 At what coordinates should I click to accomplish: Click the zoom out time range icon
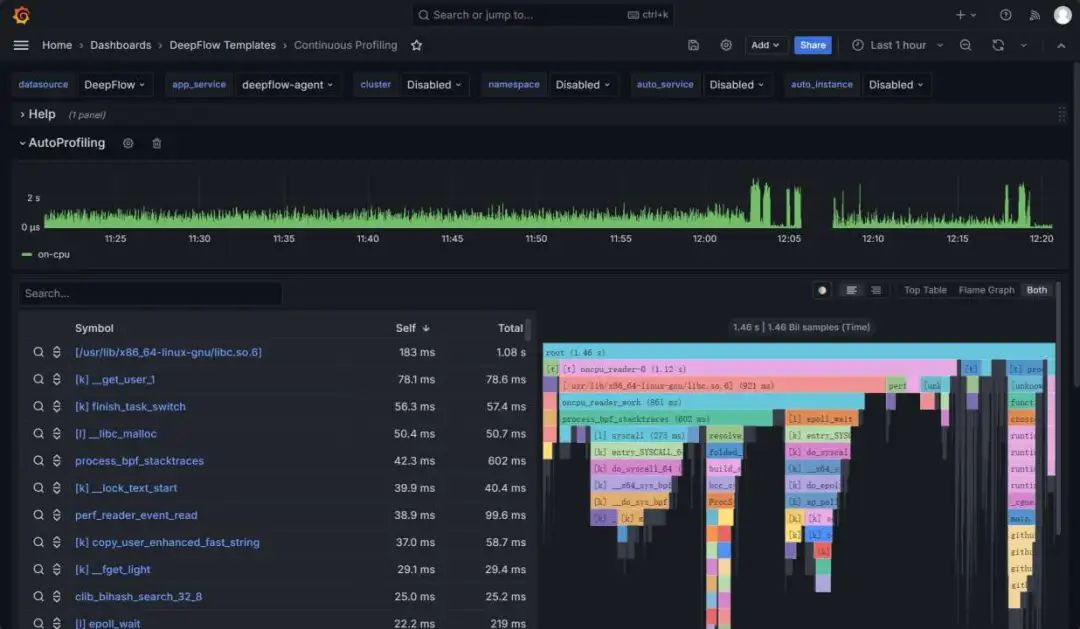click(965, 45)
